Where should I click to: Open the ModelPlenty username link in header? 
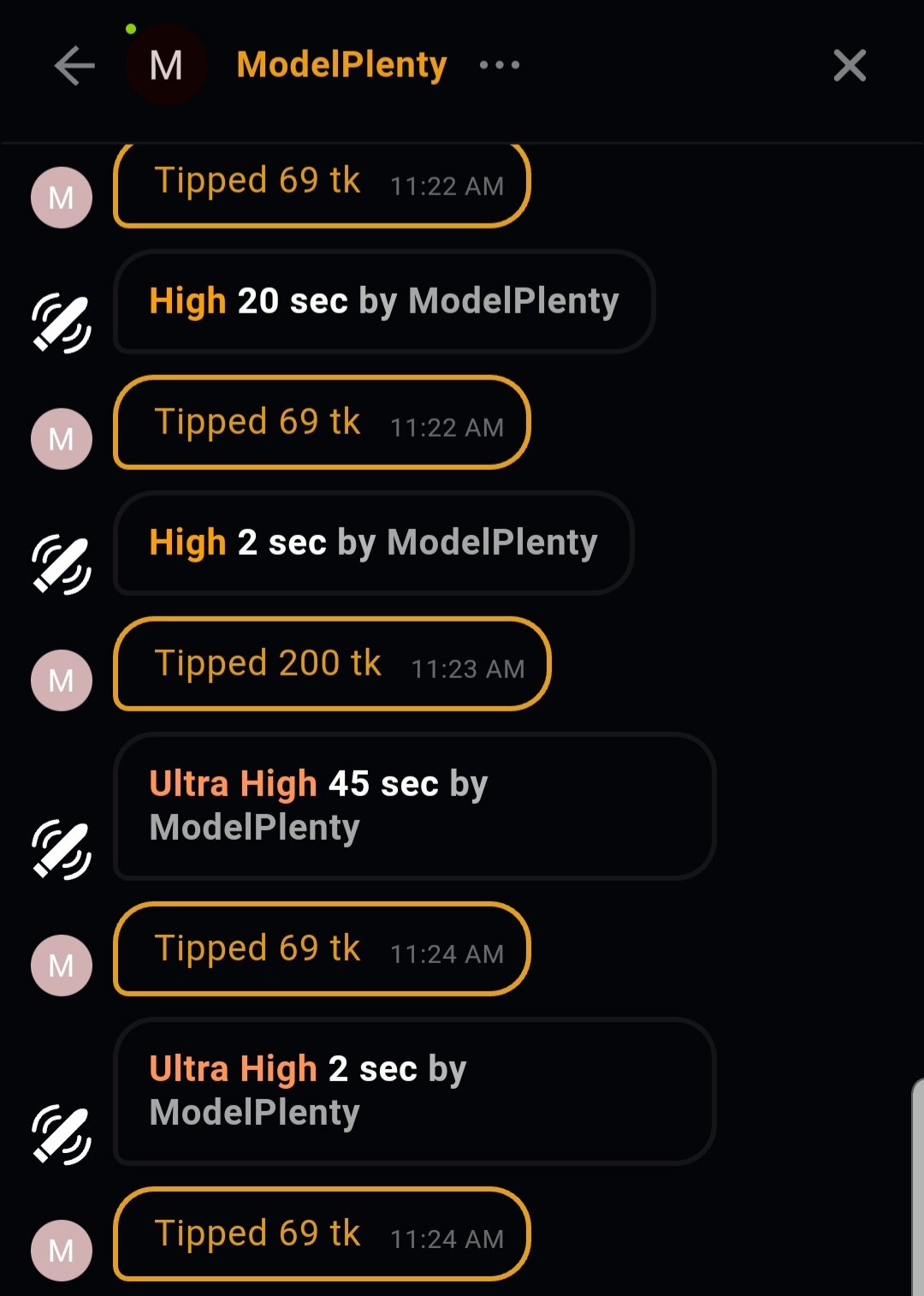point(341,65)
